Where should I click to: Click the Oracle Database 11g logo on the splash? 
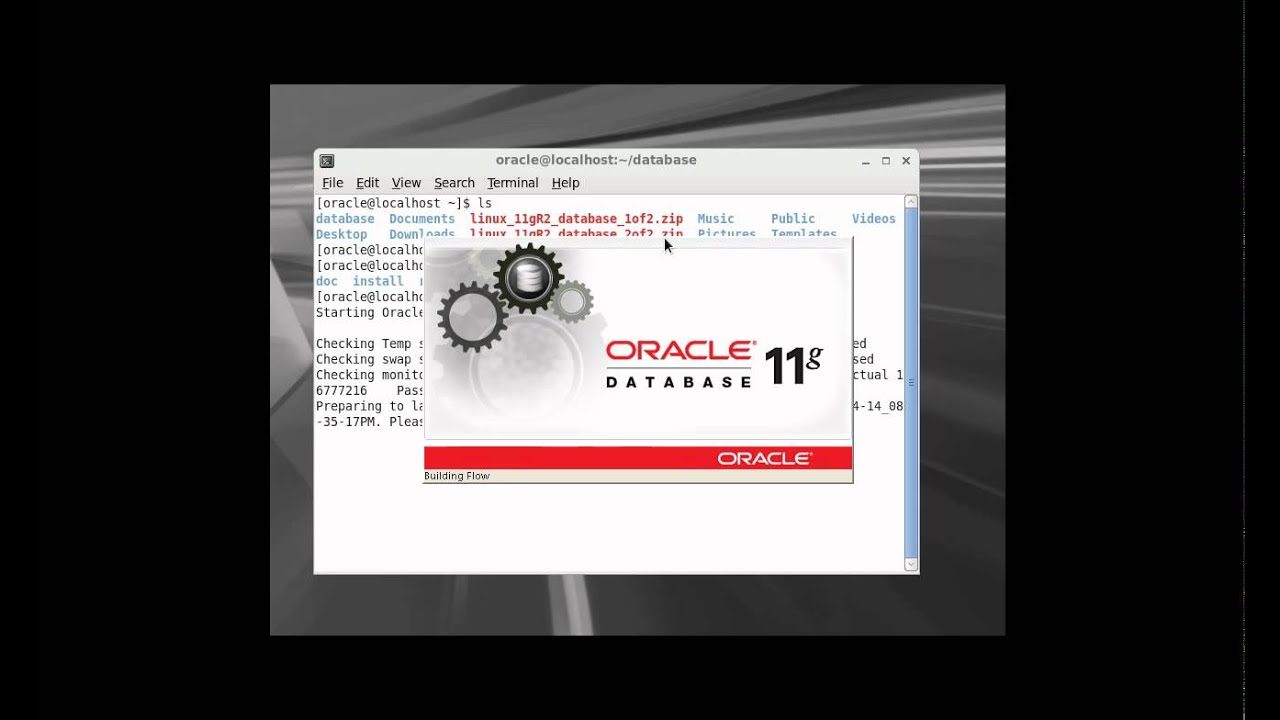714,364
